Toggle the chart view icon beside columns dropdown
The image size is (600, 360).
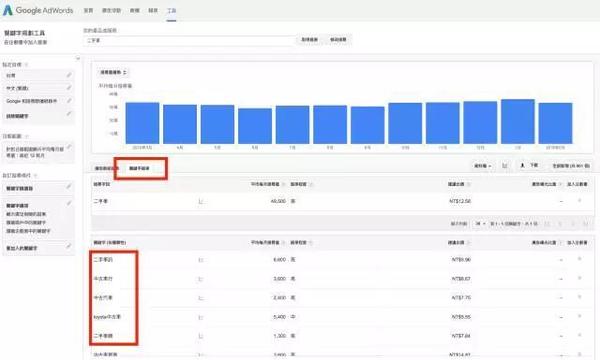click(x=505, y=166)
